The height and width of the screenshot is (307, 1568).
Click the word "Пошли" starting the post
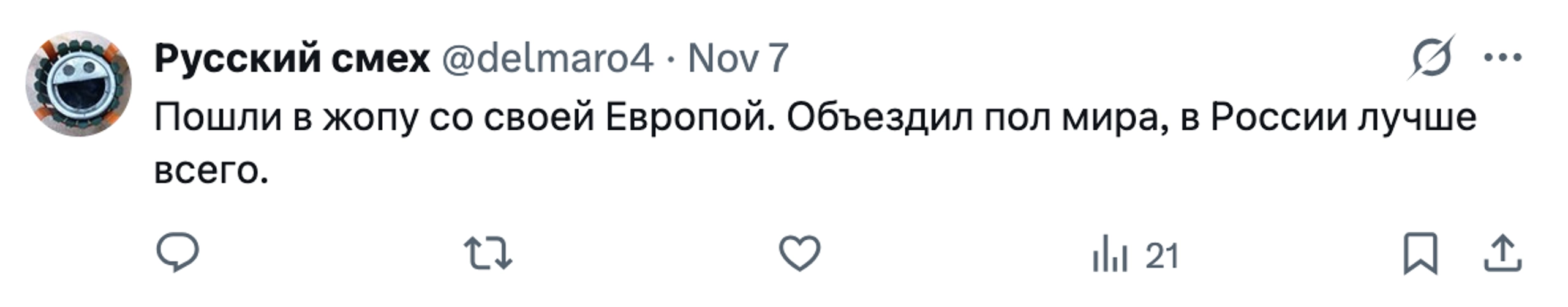(217, 117)
